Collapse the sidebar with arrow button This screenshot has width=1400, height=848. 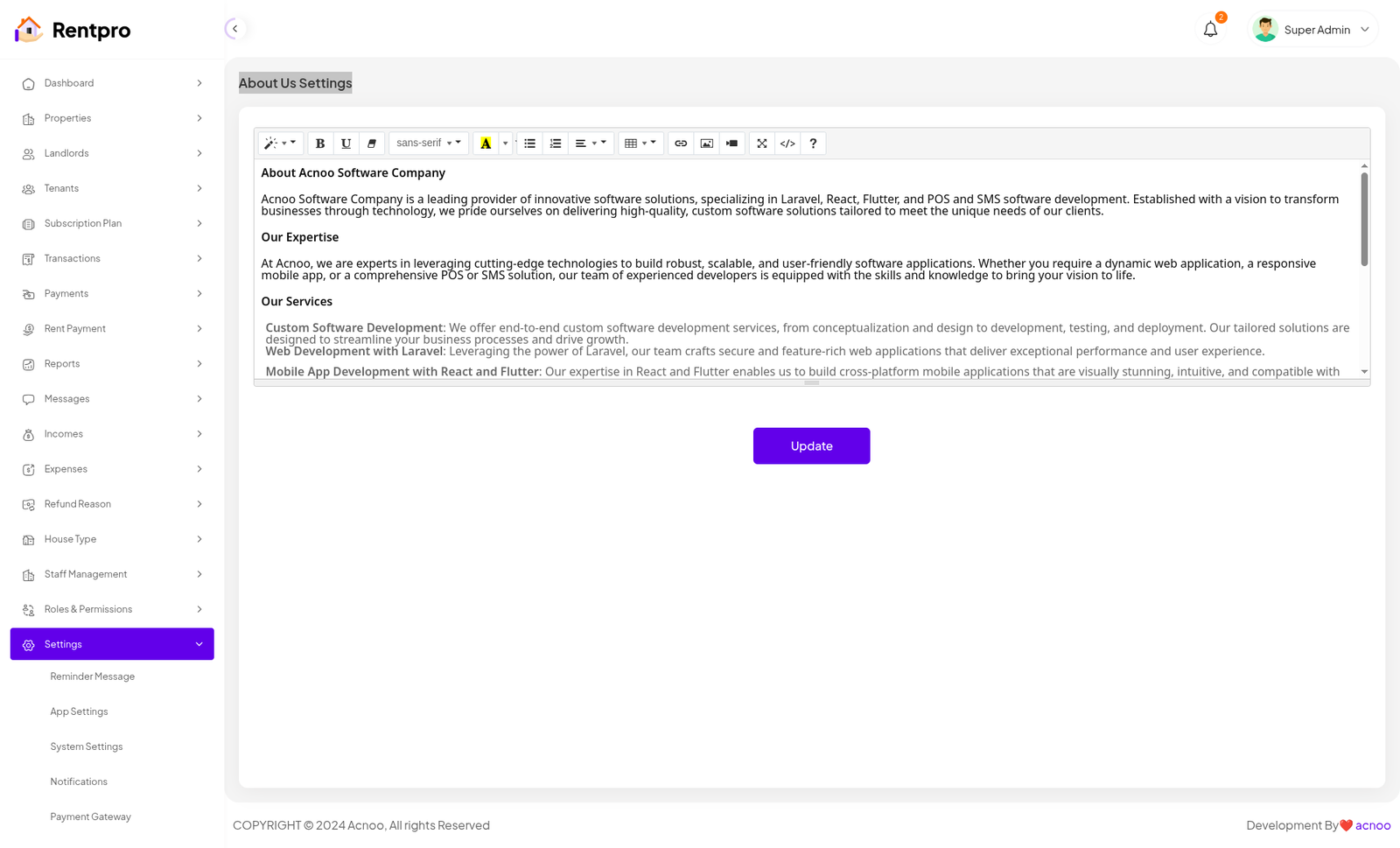pos(234,29)
